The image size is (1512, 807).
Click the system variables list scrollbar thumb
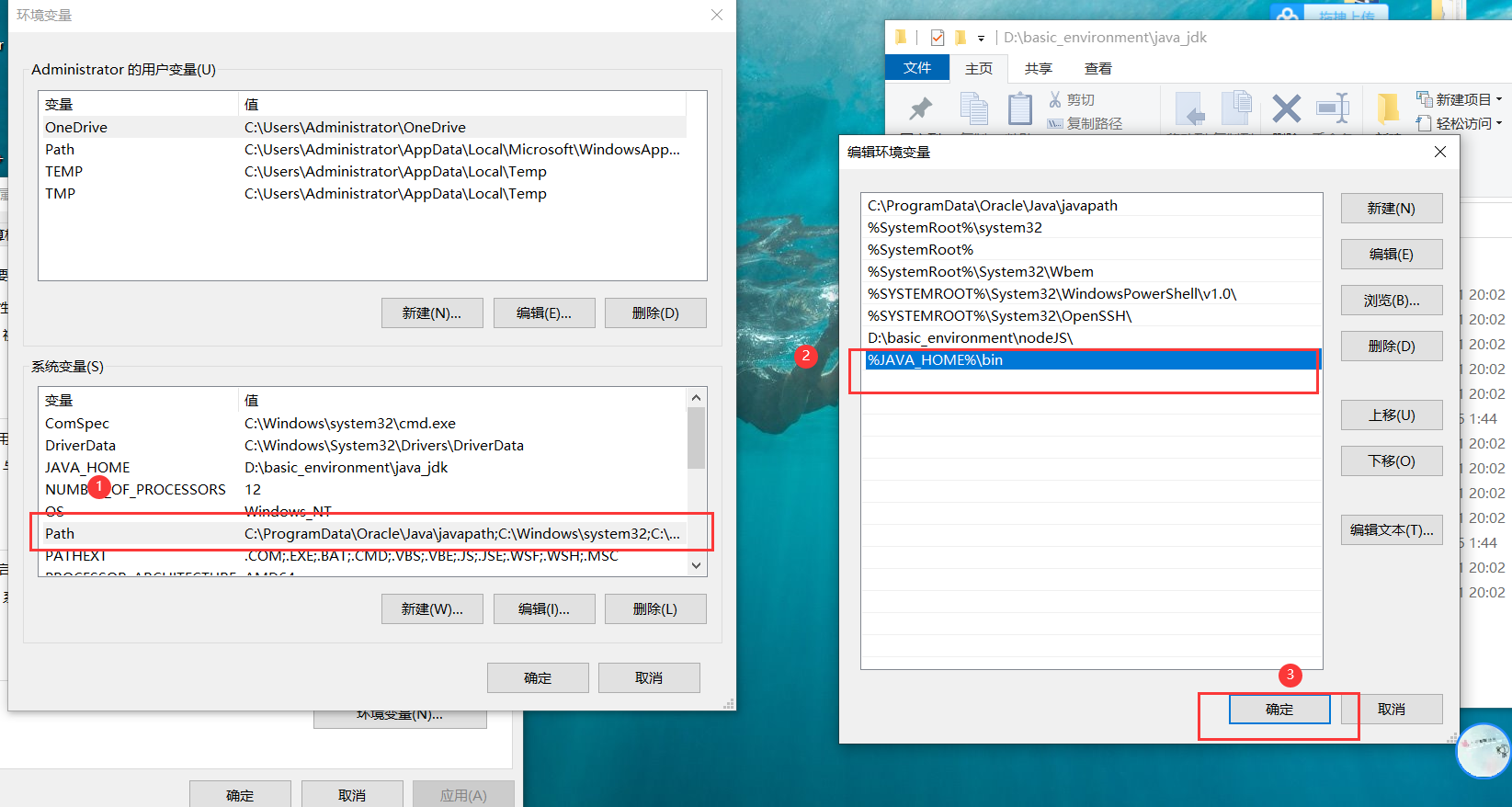(696, 438)
